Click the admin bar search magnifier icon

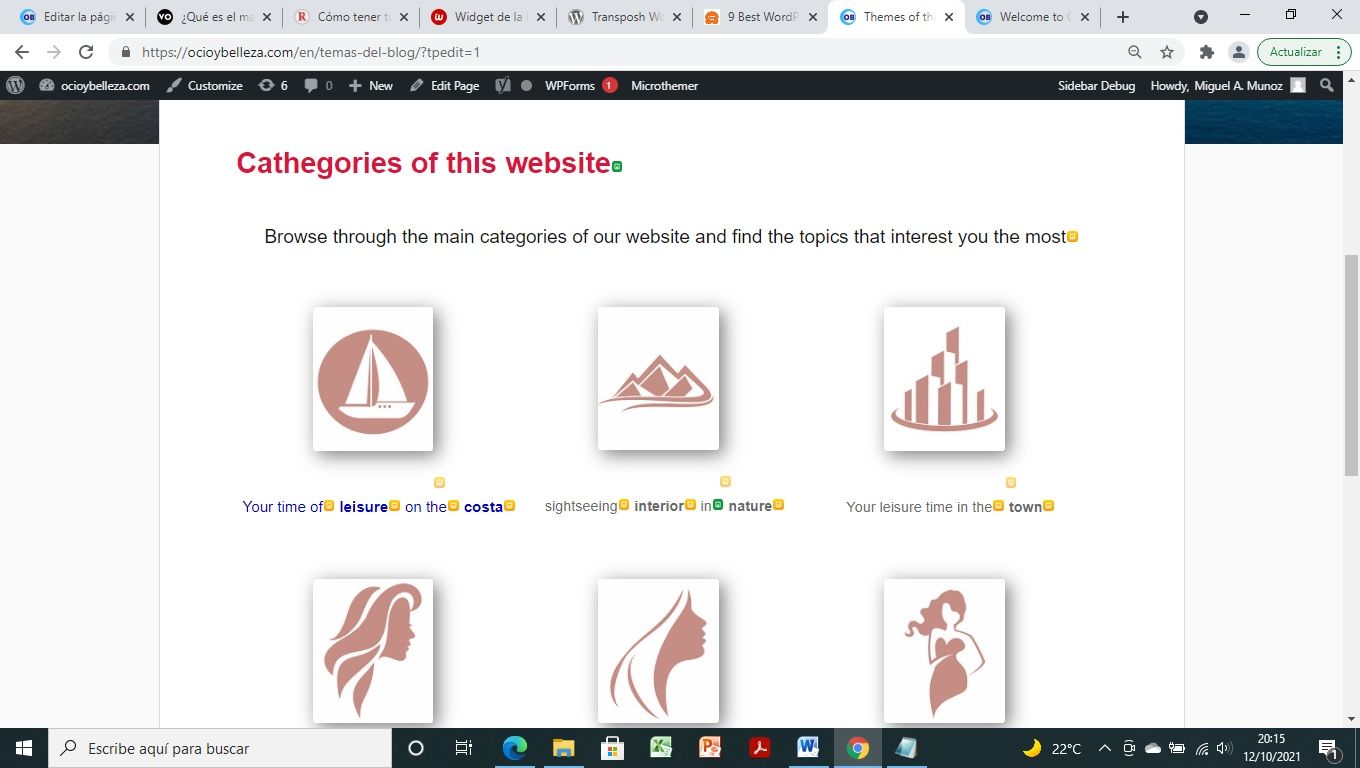(1327, 86)
